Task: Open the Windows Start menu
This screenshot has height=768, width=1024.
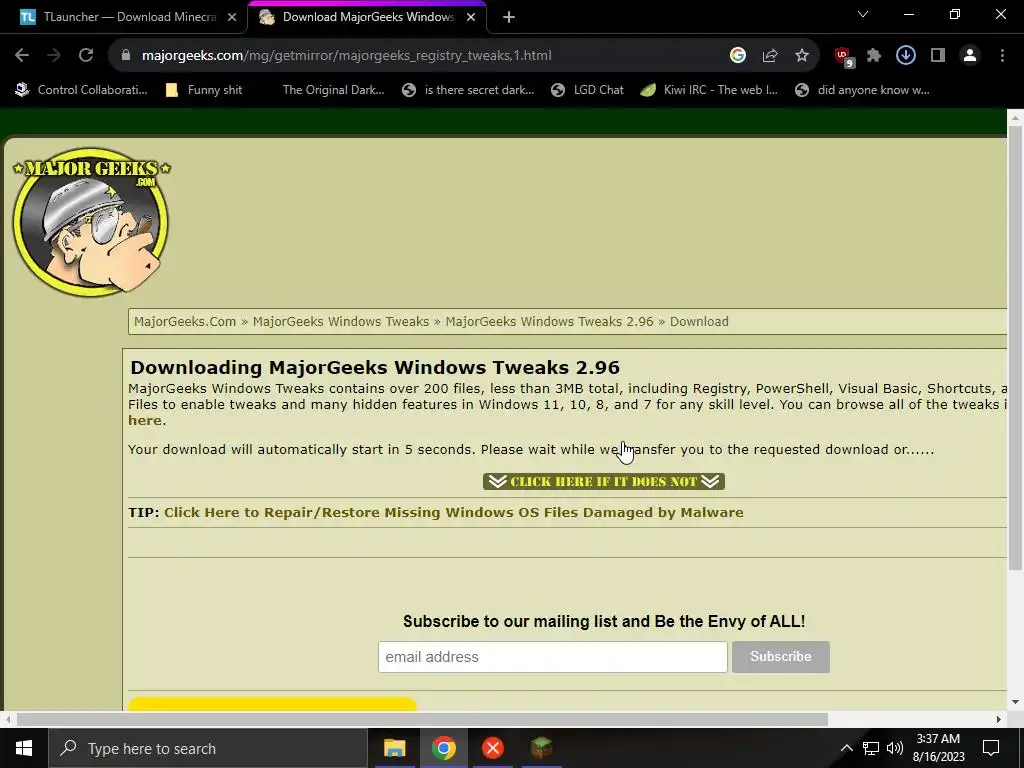Action: click(24, 748)
